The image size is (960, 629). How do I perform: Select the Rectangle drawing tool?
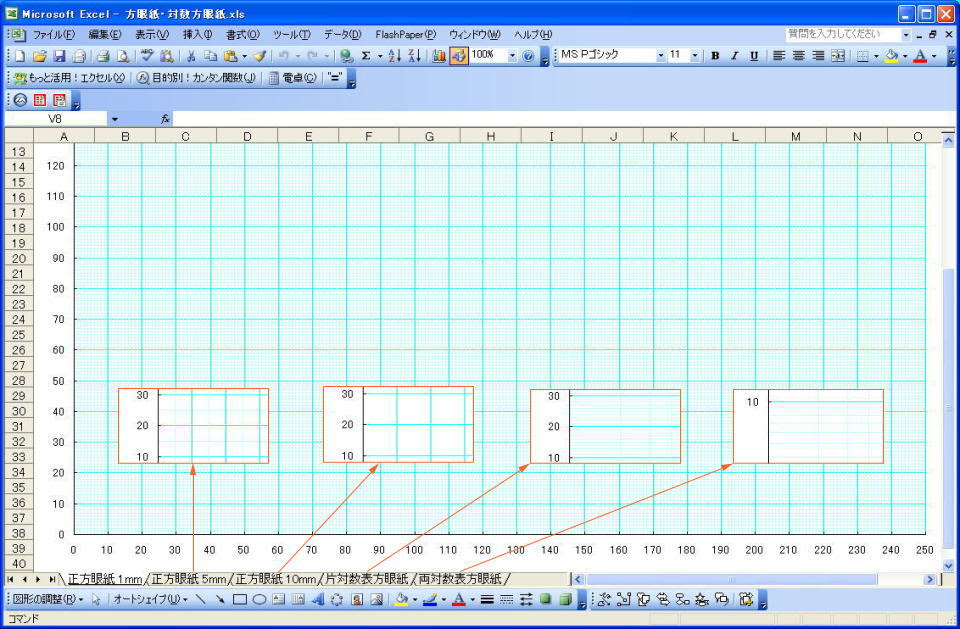(239, 600)
